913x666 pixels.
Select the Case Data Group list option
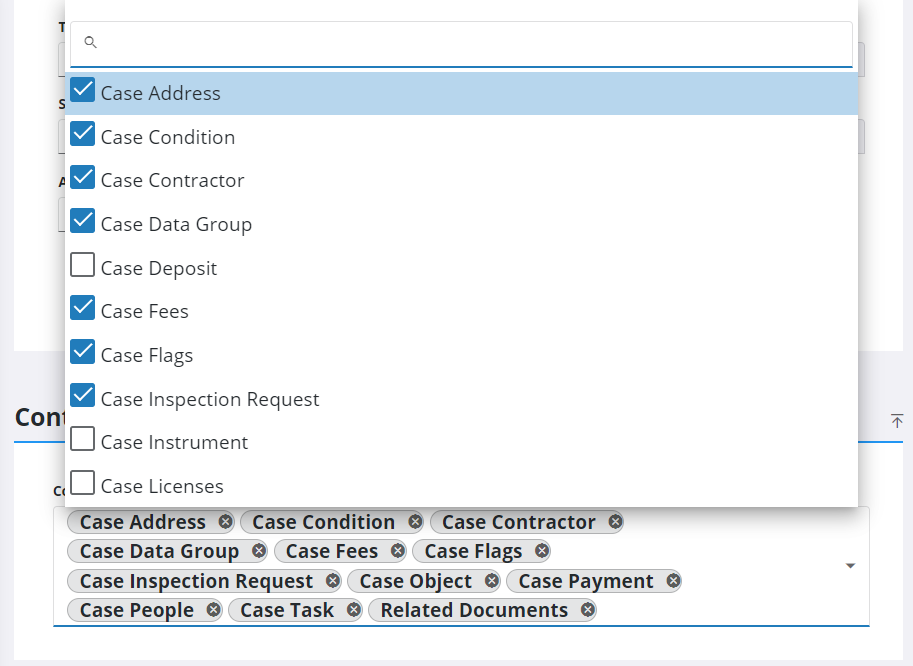click(177, 224)
